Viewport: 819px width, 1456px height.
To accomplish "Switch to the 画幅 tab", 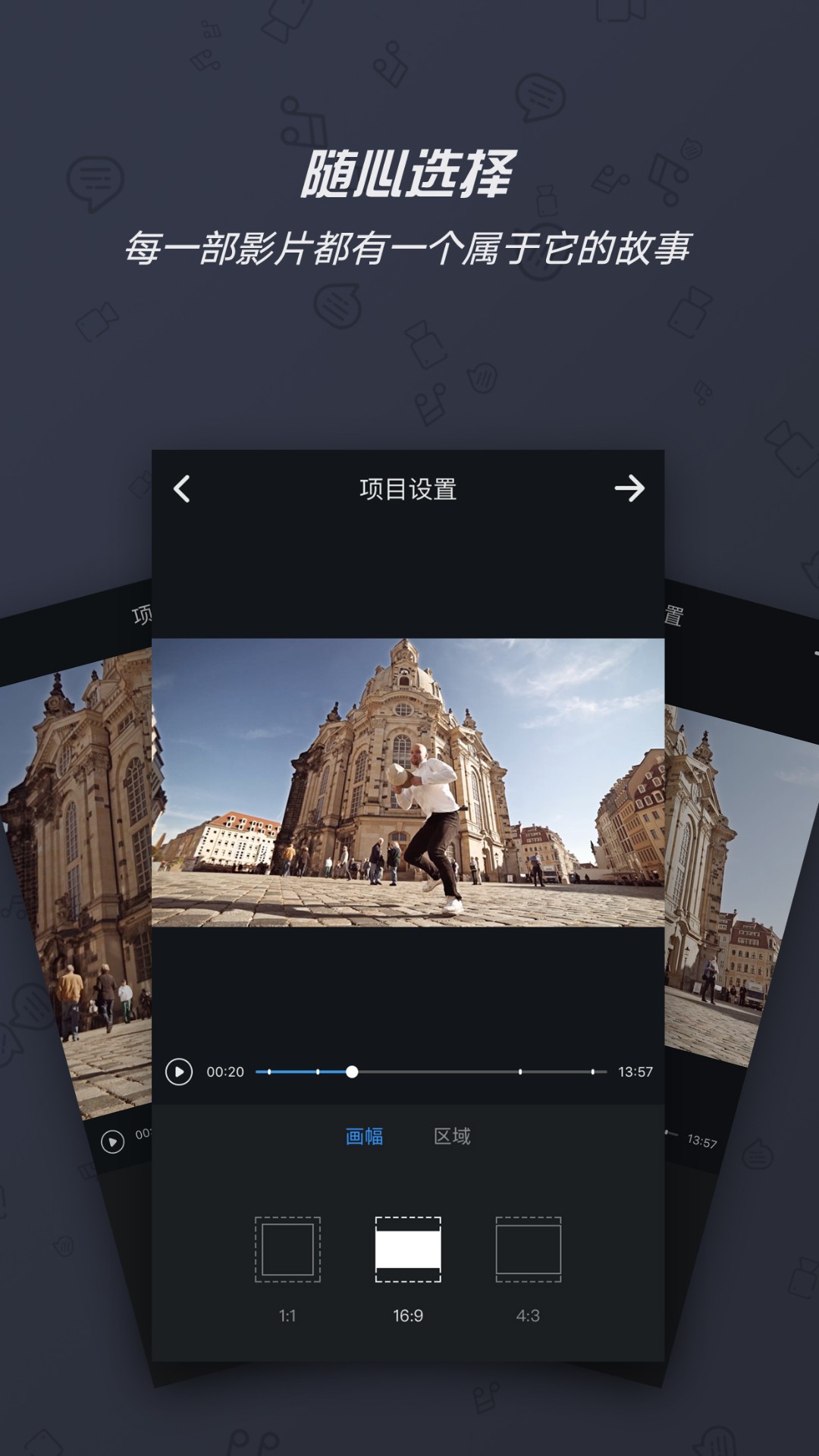I will tap(364, 1136).
